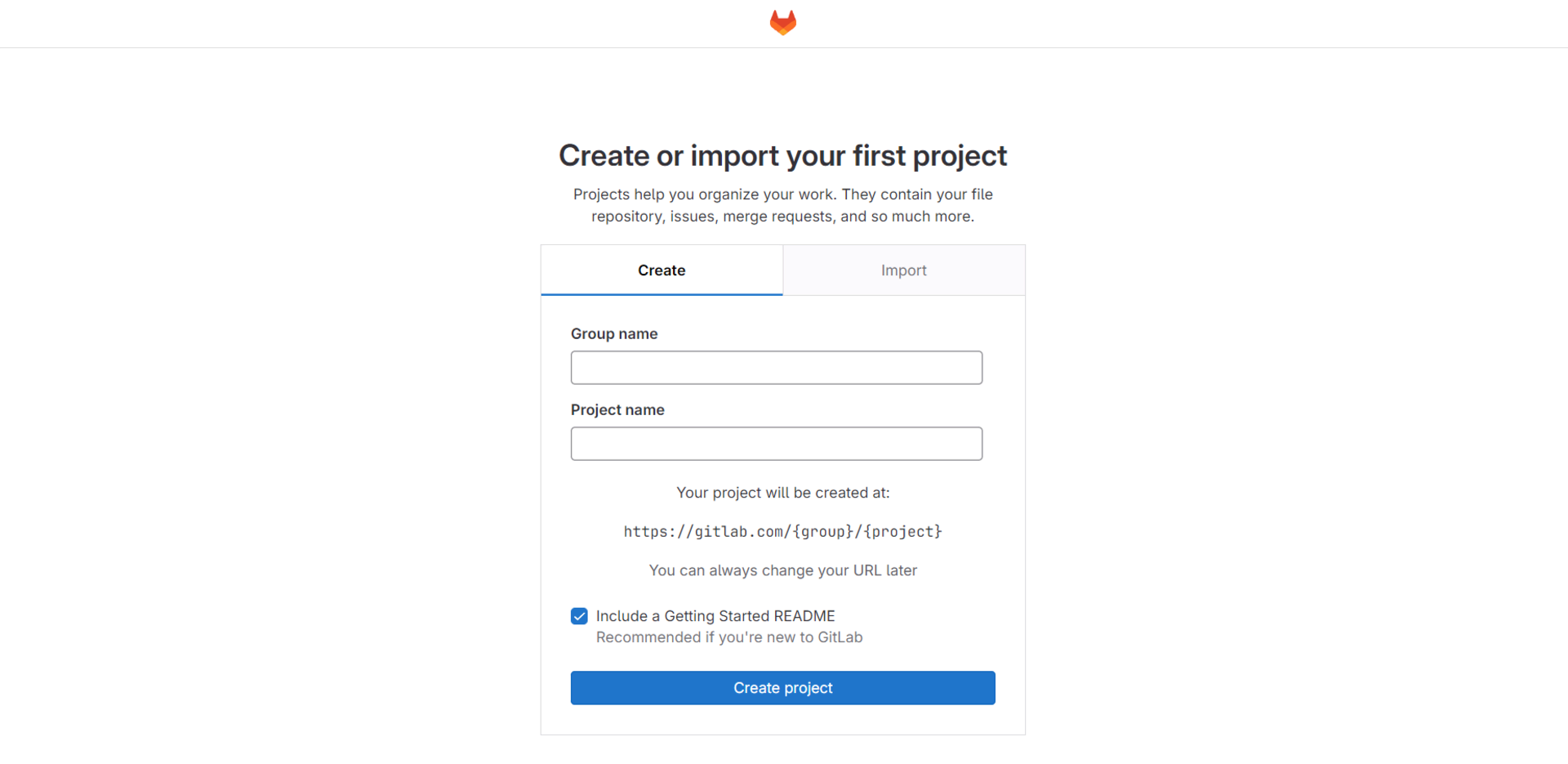This screenshot has height=764, width=1568.
Task: Uncheck Include a Getting Started README
Action: (x=579, y=616)
